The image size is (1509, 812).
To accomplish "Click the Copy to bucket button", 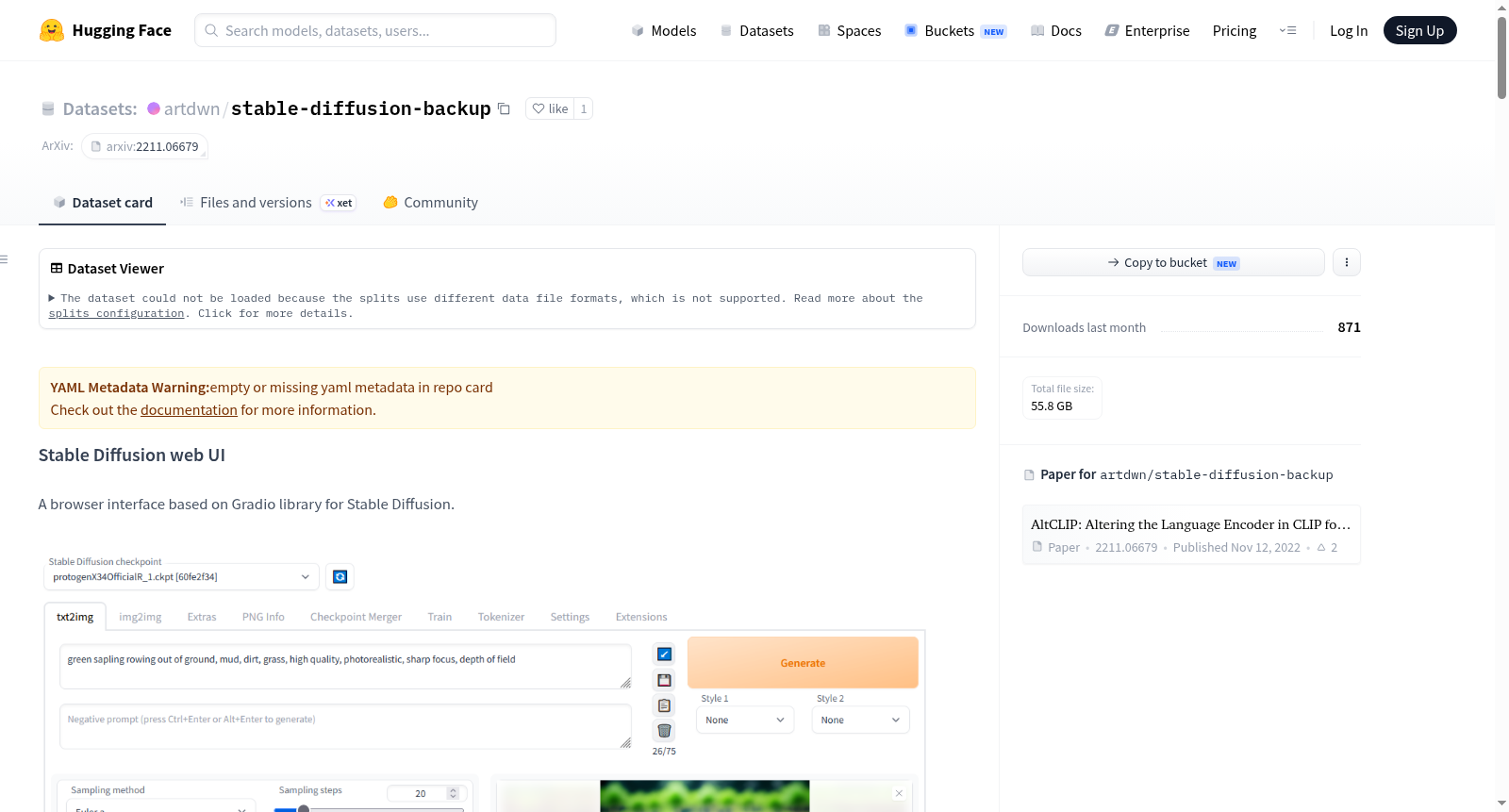I will point(1173,262).
